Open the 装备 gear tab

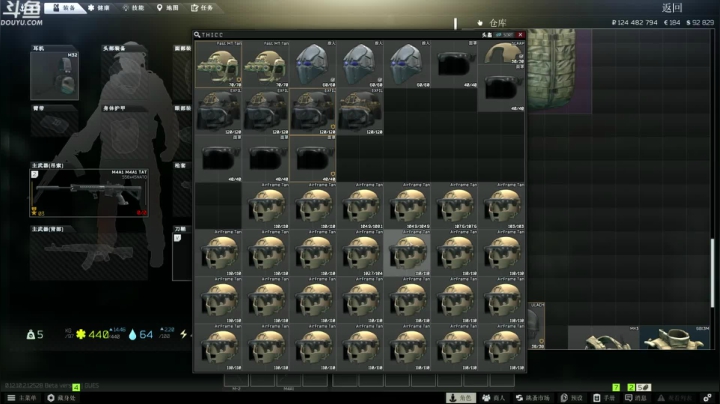[x=64, y=7]
